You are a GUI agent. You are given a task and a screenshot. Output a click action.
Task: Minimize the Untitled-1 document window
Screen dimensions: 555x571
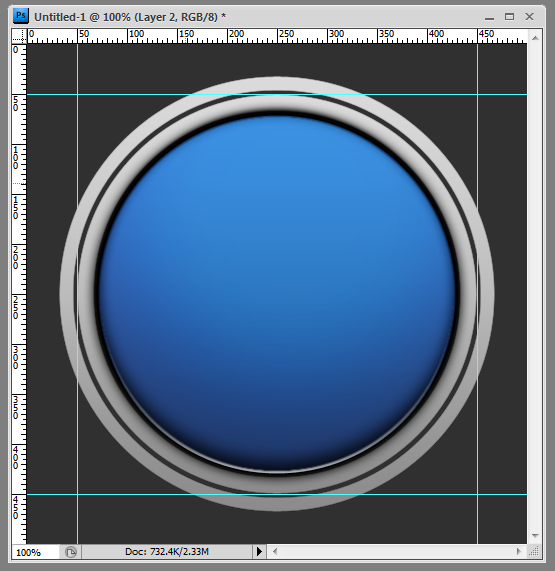click(489, 17)
